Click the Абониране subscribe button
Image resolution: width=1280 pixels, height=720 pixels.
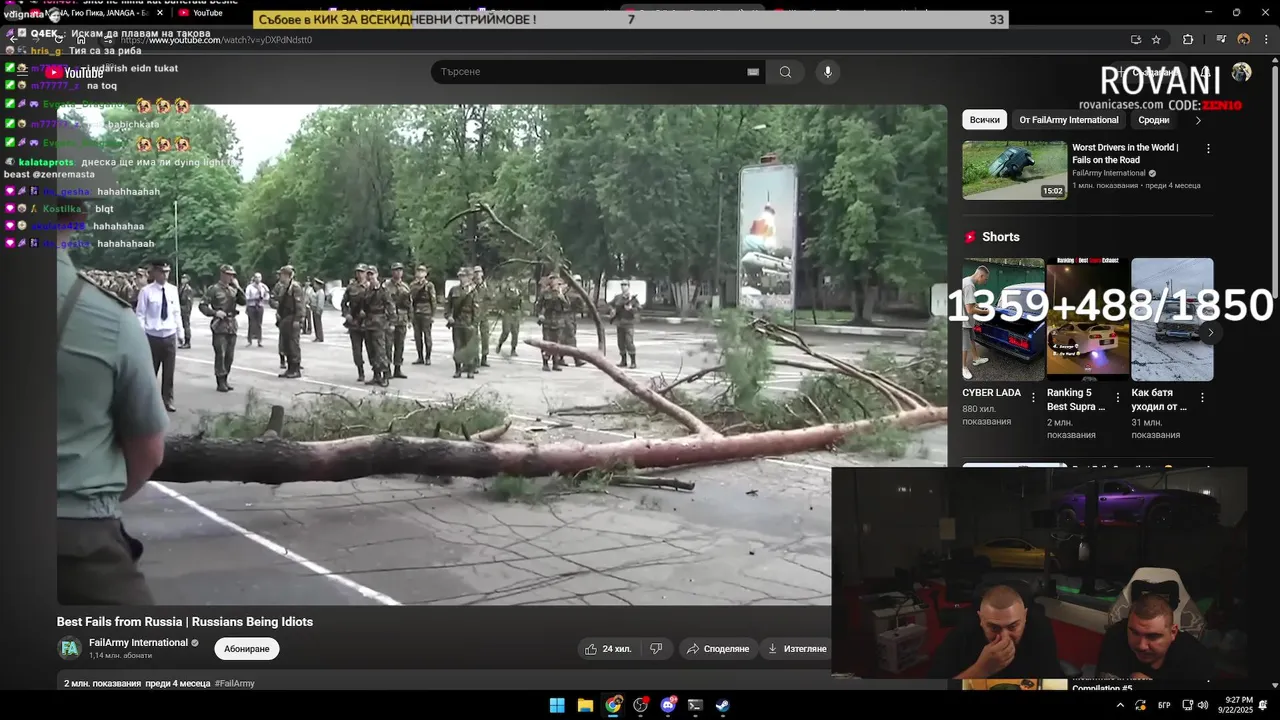point(247,649)
